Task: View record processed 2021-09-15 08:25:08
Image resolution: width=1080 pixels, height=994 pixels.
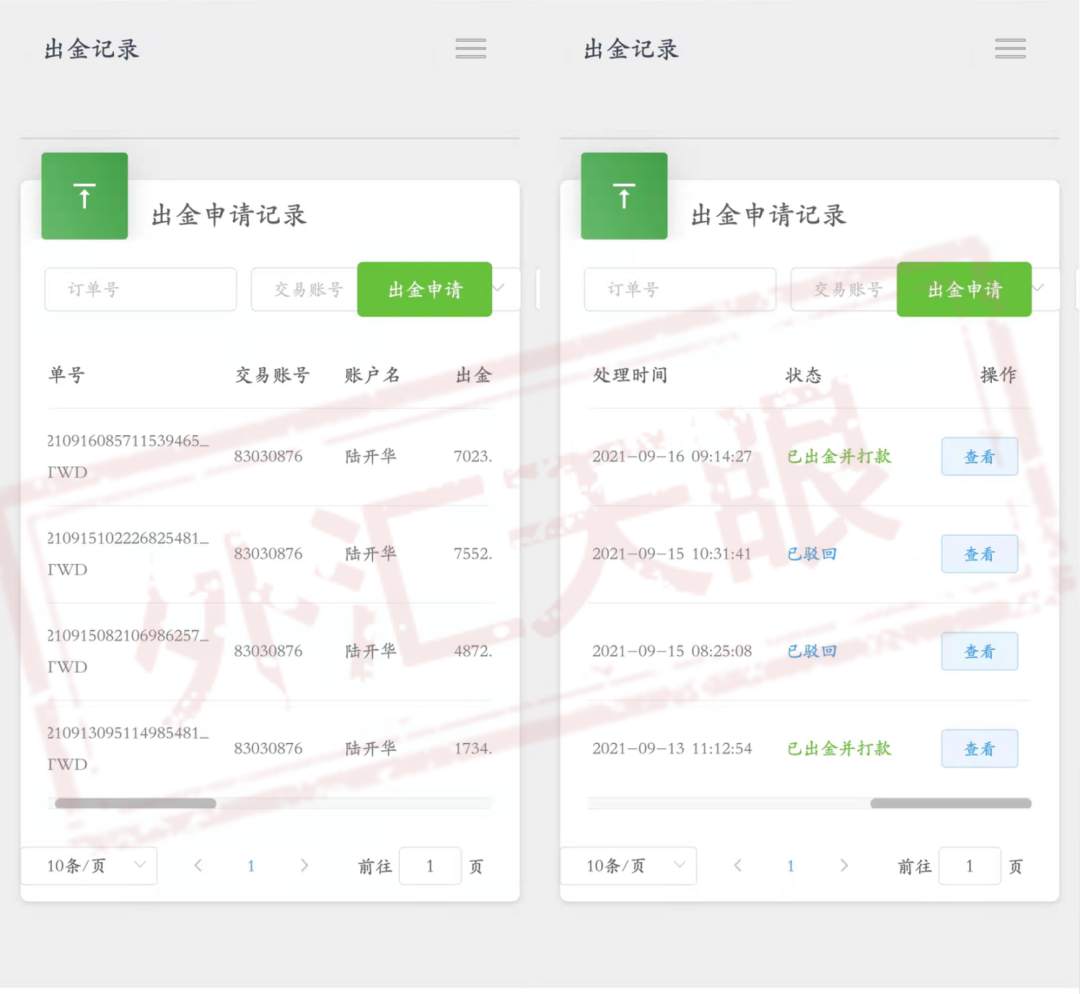Action: [x=979, y=651]
